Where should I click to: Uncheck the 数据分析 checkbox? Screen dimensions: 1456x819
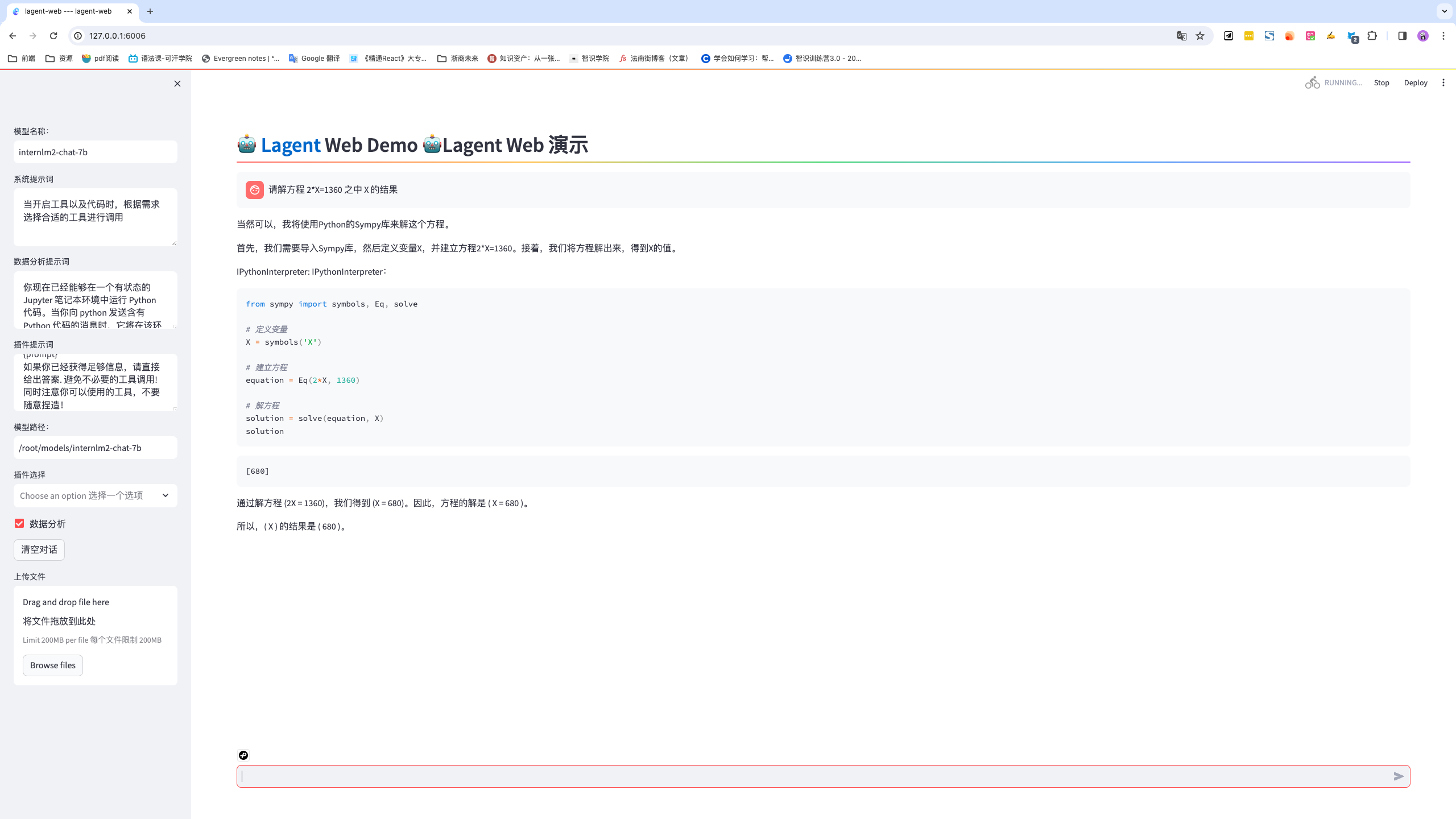(19, 523)
